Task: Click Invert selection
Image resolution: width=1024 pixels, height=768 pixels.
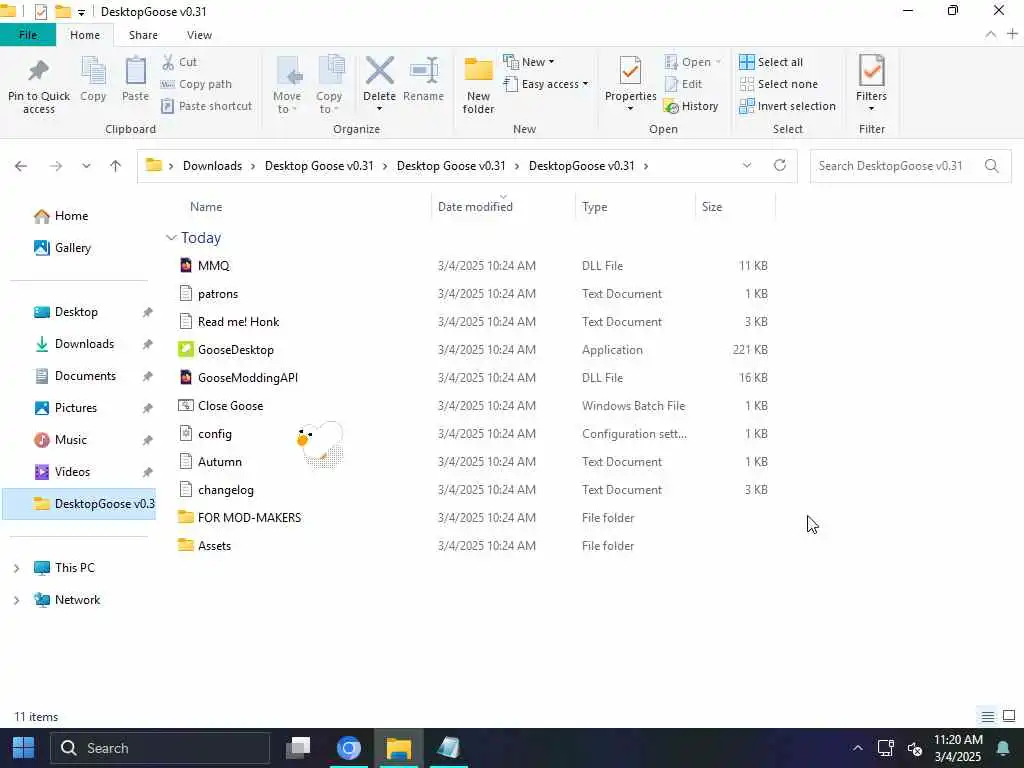Action: (788, 106)
